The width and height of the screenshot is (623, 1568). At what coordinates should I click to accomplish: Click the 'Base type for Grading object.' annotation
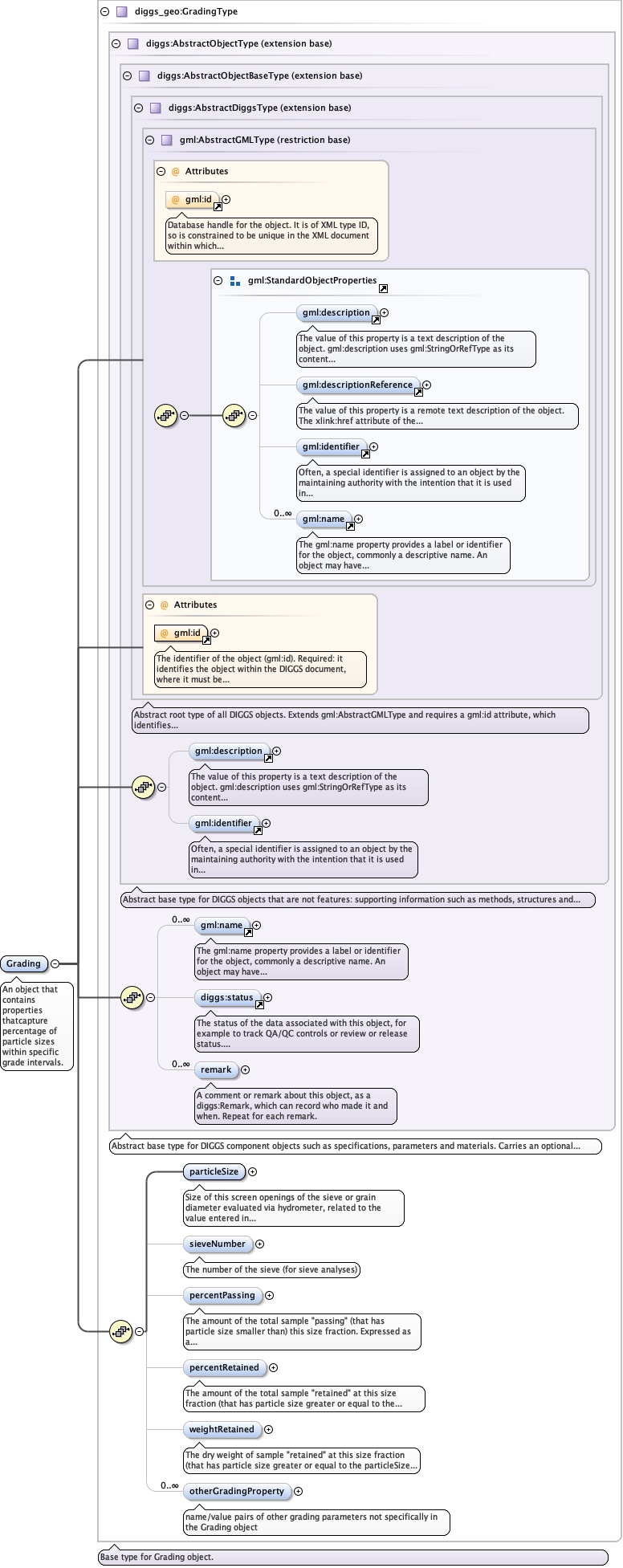[353, 1557]
